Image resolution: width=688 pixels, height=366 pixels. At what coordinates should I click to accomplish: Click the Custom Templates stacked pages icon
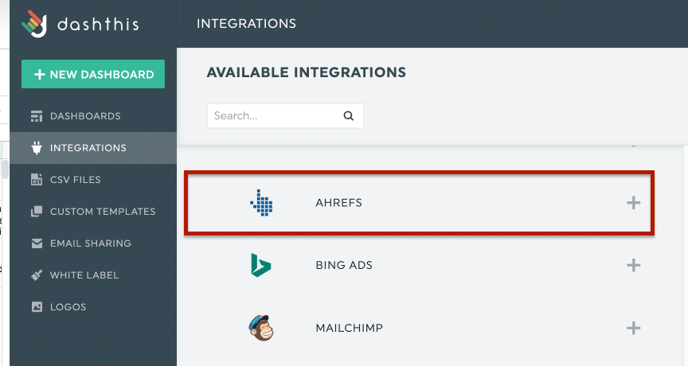pos(37,212)
